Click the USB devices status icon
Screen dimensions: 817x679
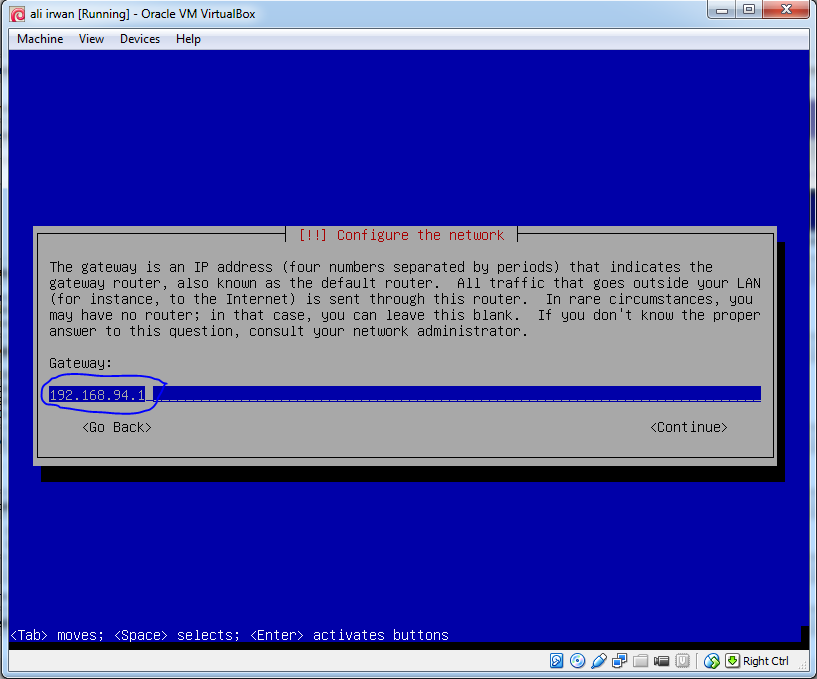click(x=599, y=661)
